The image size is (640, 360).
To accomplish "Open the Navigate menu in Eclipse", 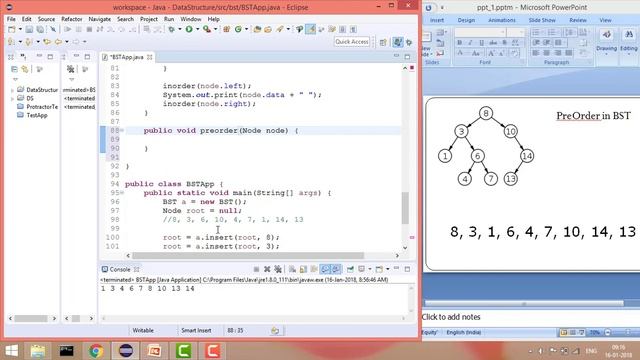I will (100, 19).
